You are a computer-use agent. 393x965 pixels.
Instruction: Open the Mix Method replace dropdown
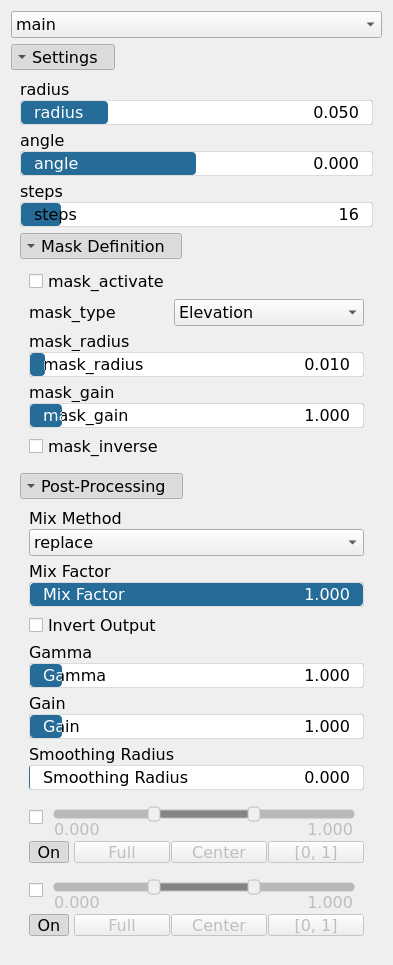coord(196,543)
